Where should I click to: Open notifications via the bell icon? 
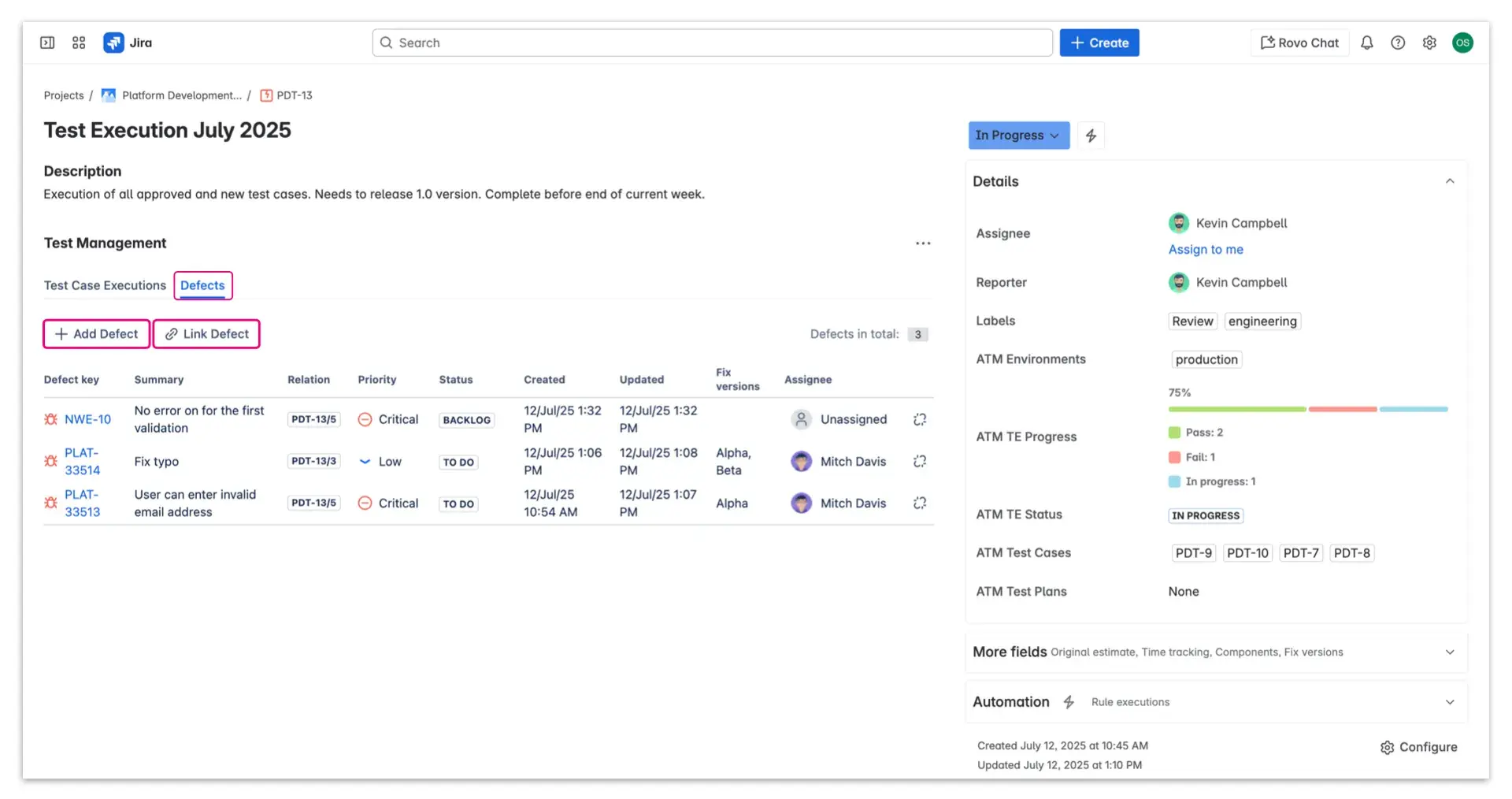point(1366,43)
